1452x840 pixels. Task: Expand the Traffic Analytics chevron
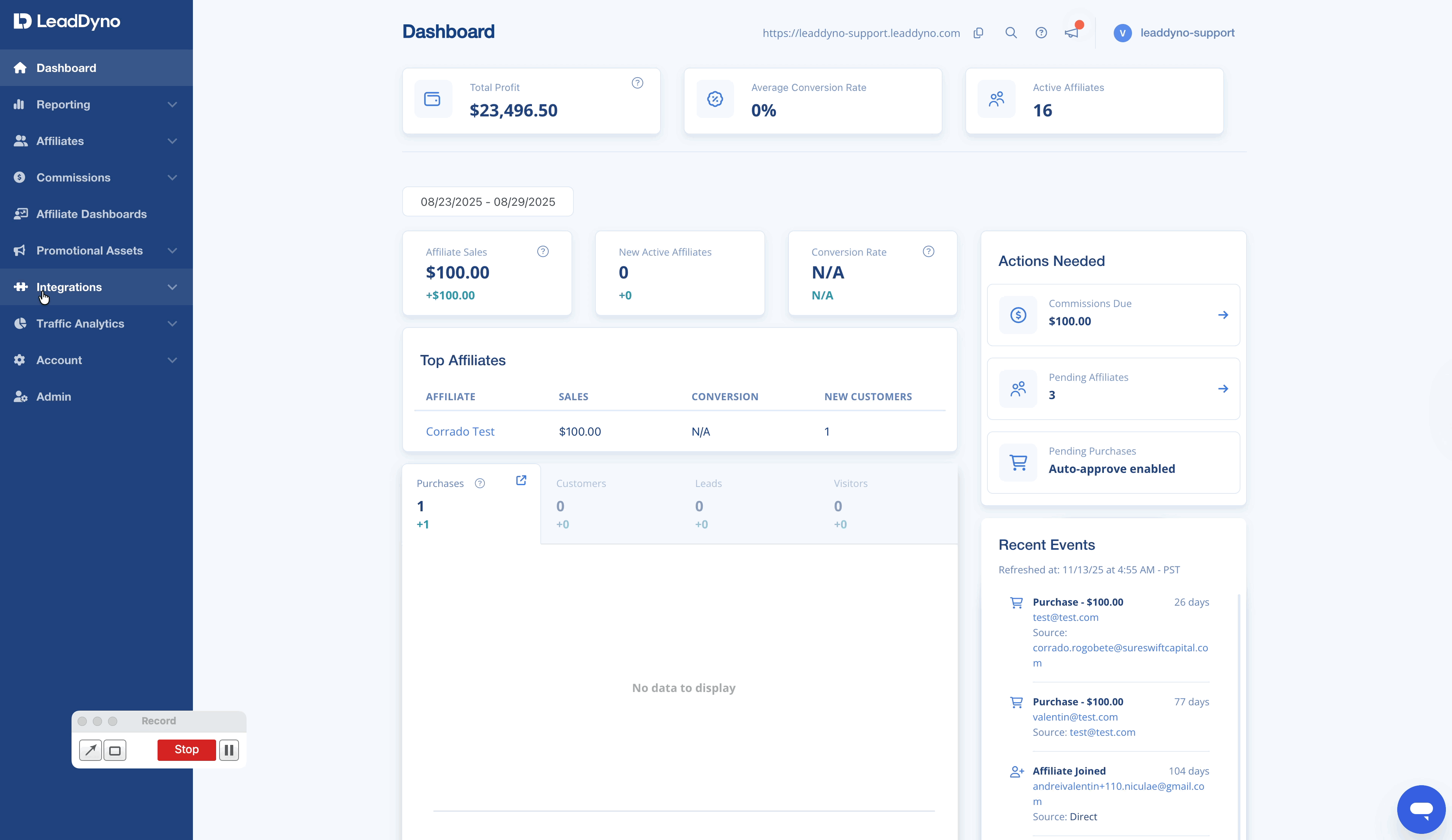tap(172, 324)
